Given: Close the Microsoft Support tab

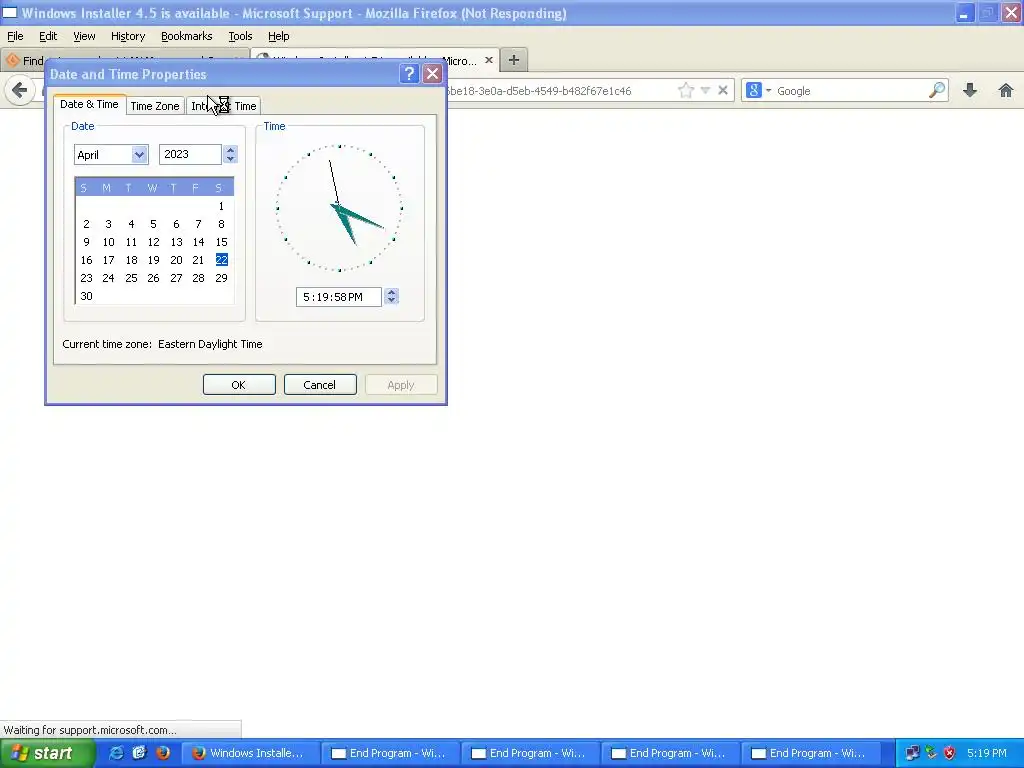Looking at the screenshot, I should pyautogui.click(x=488, y=60).
